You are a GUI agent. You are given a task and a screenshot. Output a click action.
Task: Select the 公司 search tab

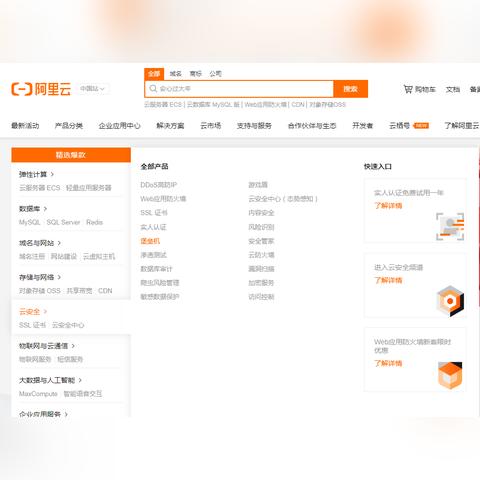coord(216,74)
